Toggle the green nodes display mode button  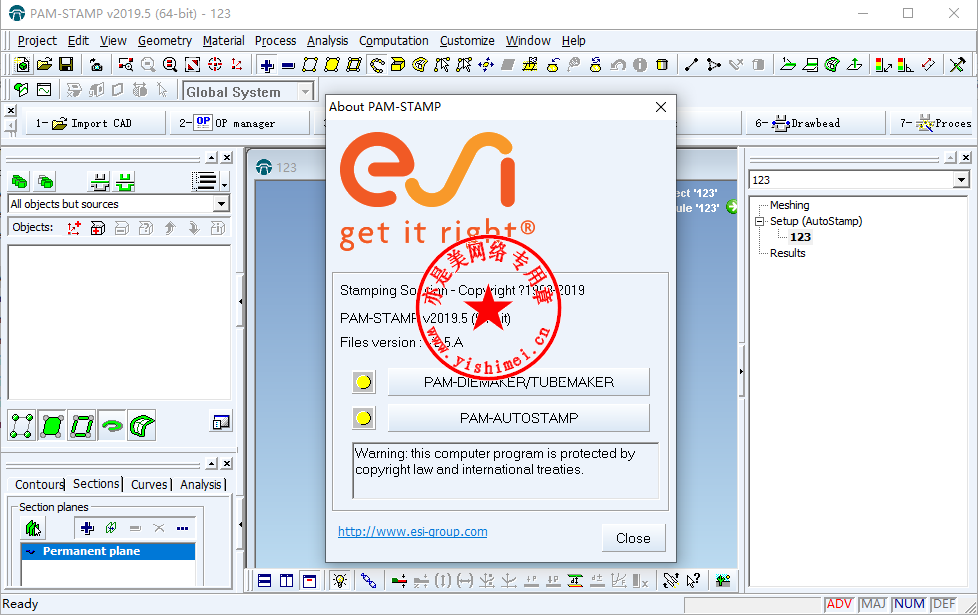point(21,426)
